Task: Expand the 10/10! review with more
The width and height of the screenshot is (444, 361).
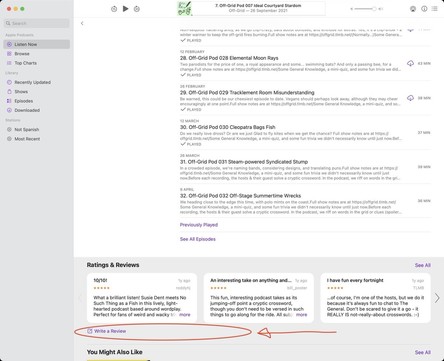Action: (185, 315)
